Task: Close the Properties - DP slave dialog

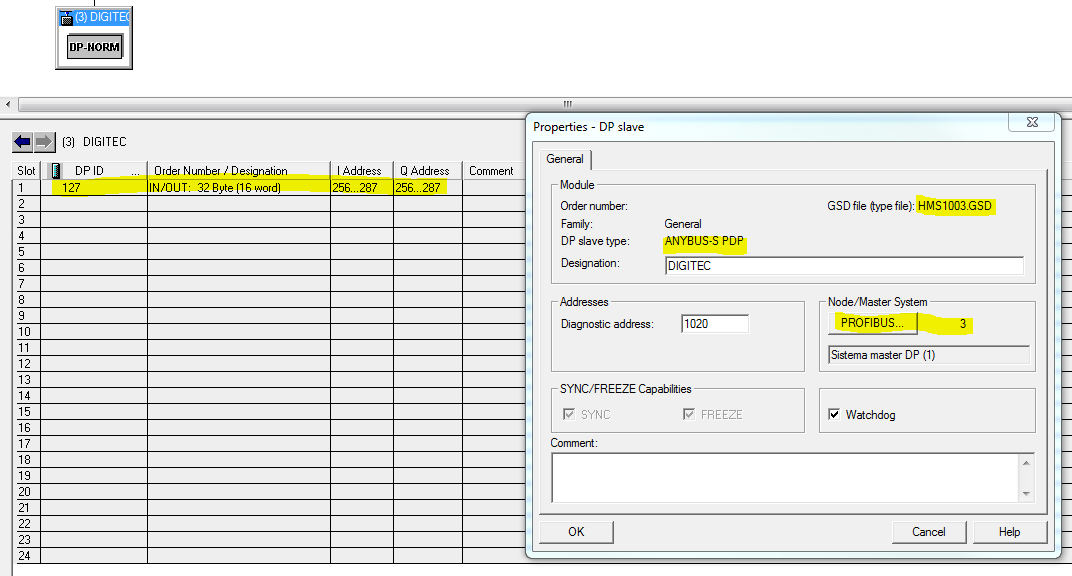Action: (1031, 123)
